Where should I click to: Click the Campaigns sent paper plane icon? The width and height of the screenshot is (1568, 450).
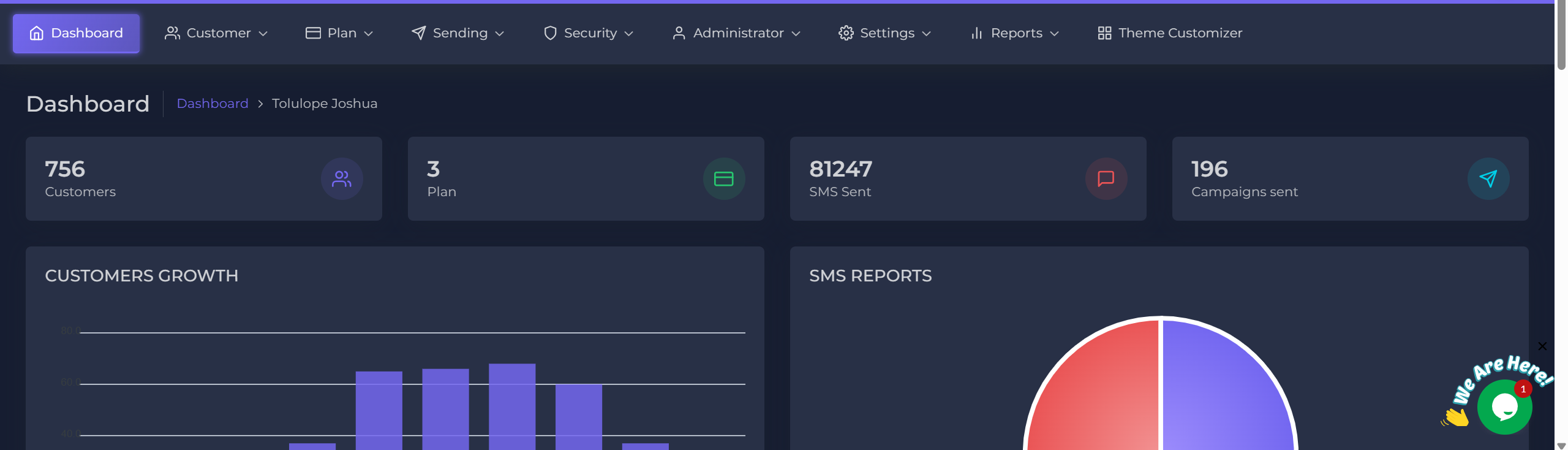[1488, 179]
